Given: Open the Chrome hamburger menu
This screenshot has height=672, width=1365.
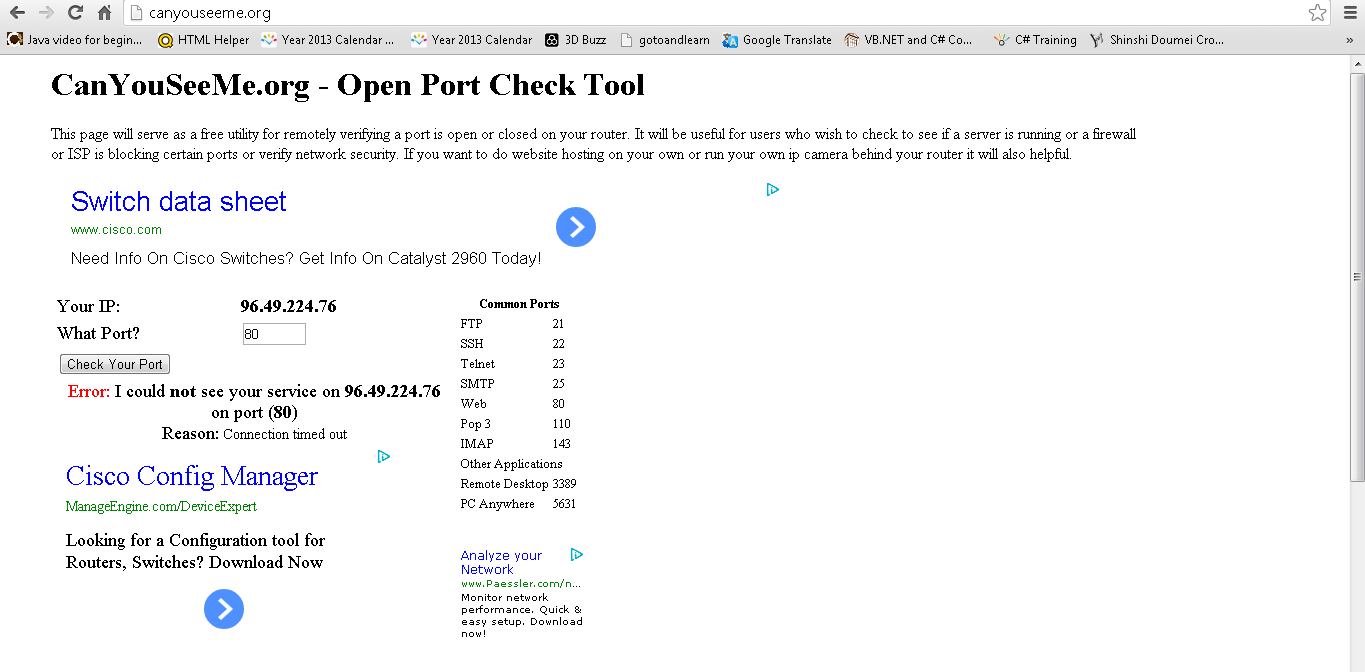Looking at the screenshot, I should [1350, 13].
